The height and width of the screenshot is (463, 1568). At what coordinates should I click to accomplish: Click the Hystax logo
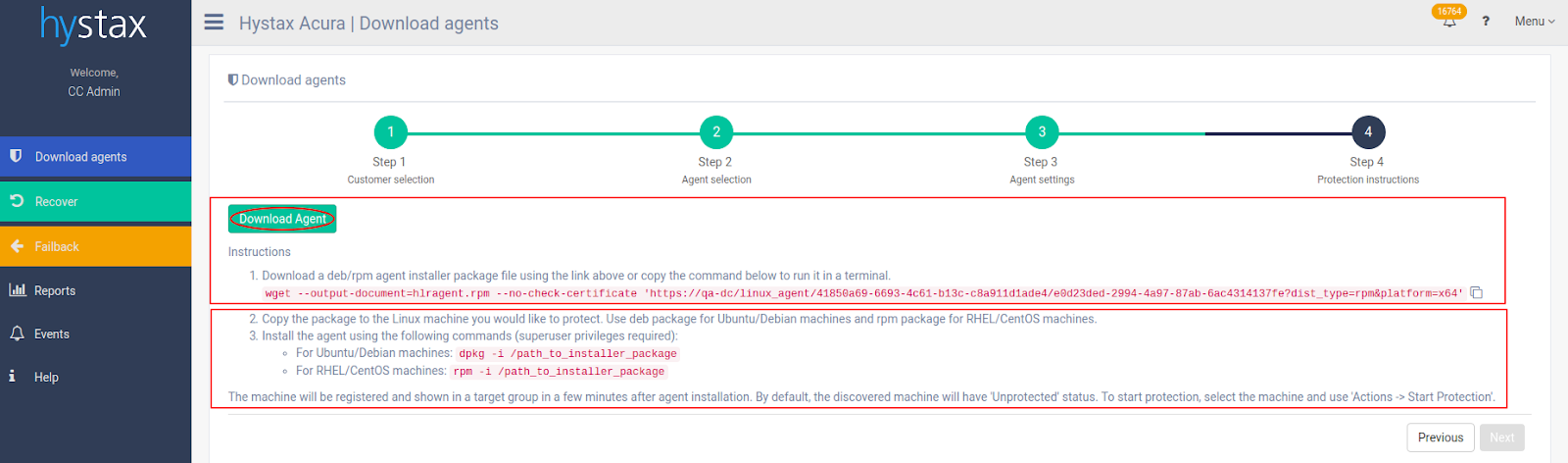[x=94, y=25]
